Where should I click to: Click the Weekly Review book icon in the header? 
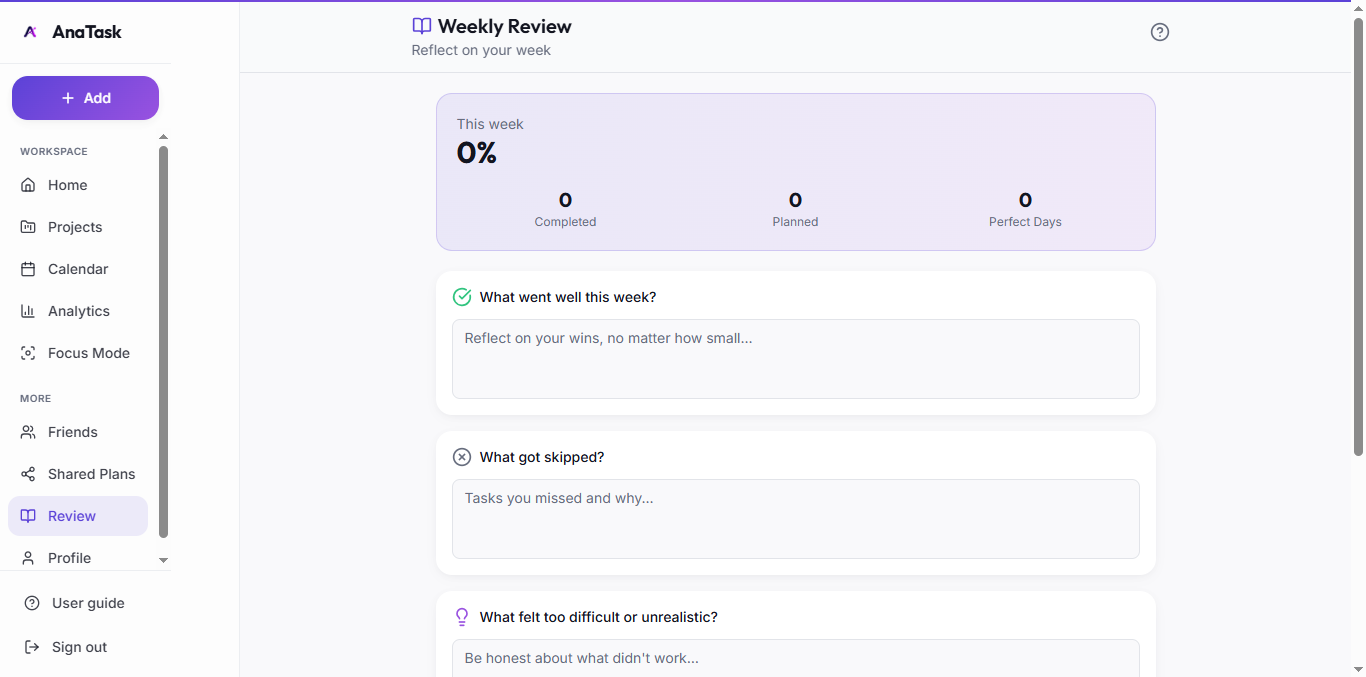(x=422, y=27)
